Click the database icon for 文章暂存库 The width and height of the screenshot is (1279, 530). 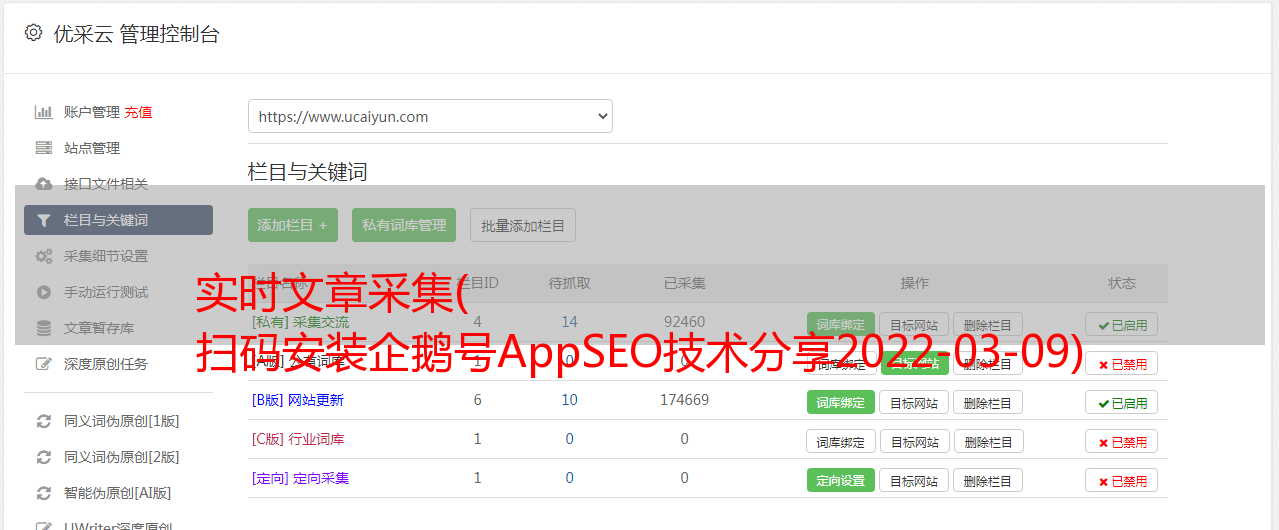tap(44, 328)
